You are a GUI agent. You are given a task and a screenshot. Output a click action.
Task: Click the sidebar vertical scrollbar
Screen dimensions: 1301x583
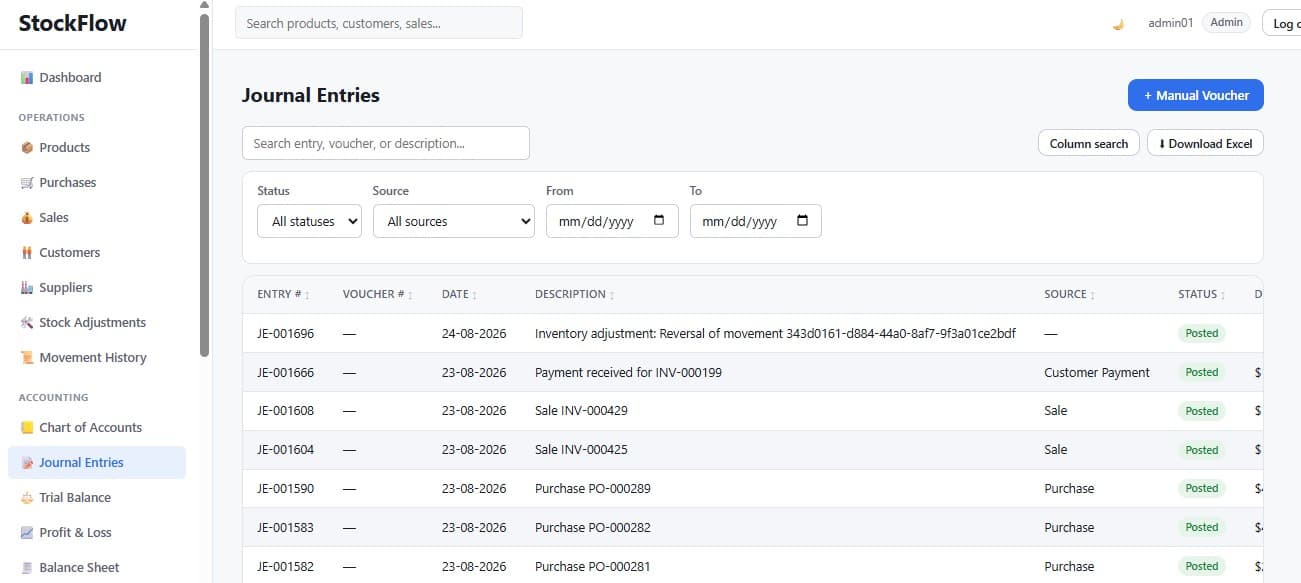[205, 185]
